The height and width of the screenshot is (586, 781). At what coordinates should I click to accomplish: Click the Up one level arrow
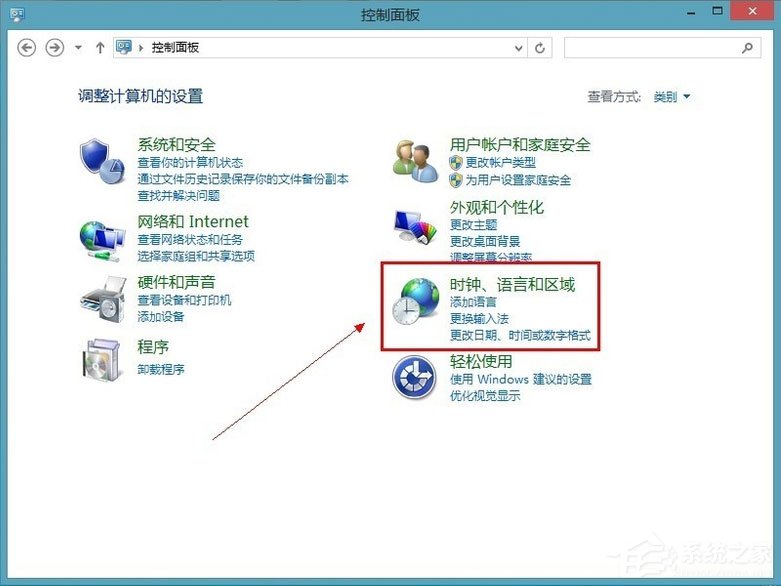point(99,47)
